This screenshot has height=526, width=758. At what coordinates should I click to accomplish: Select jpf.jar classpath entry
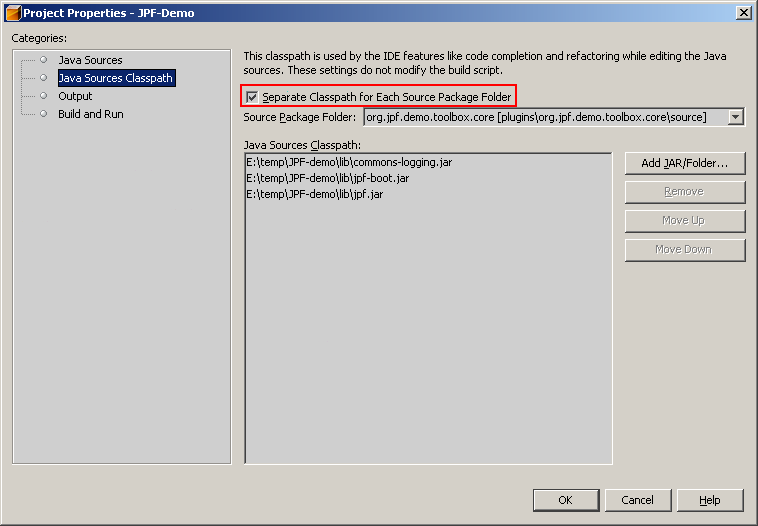(x=314, y=194)
